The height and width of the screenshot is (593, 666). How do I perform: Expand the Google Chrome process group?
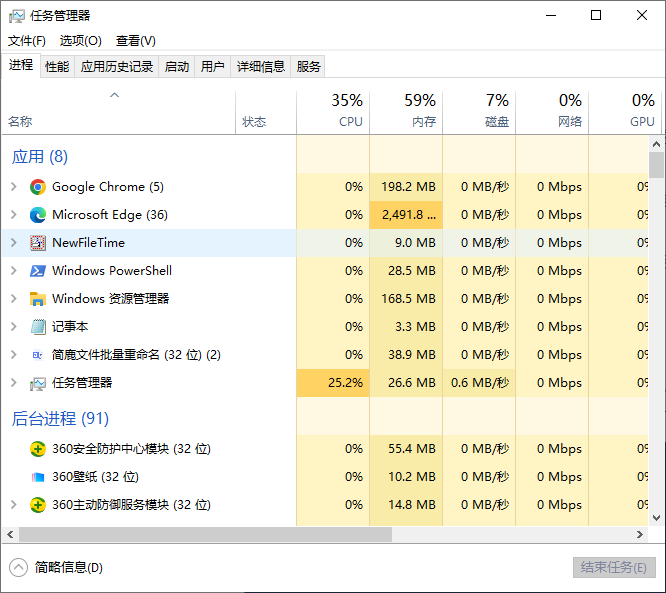14,186
